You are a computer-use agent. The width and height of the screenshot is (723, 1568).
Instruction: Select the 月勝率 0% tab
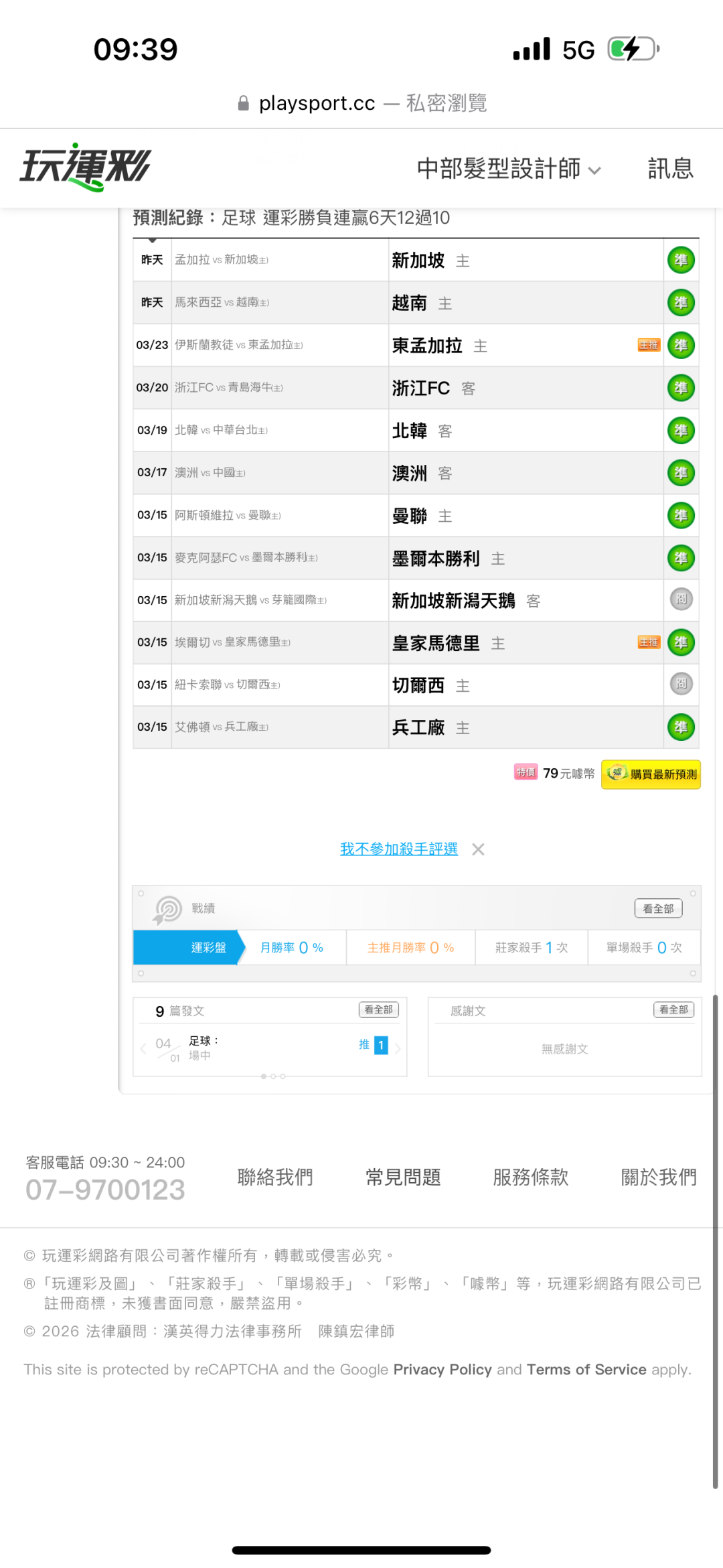(292, 948)
